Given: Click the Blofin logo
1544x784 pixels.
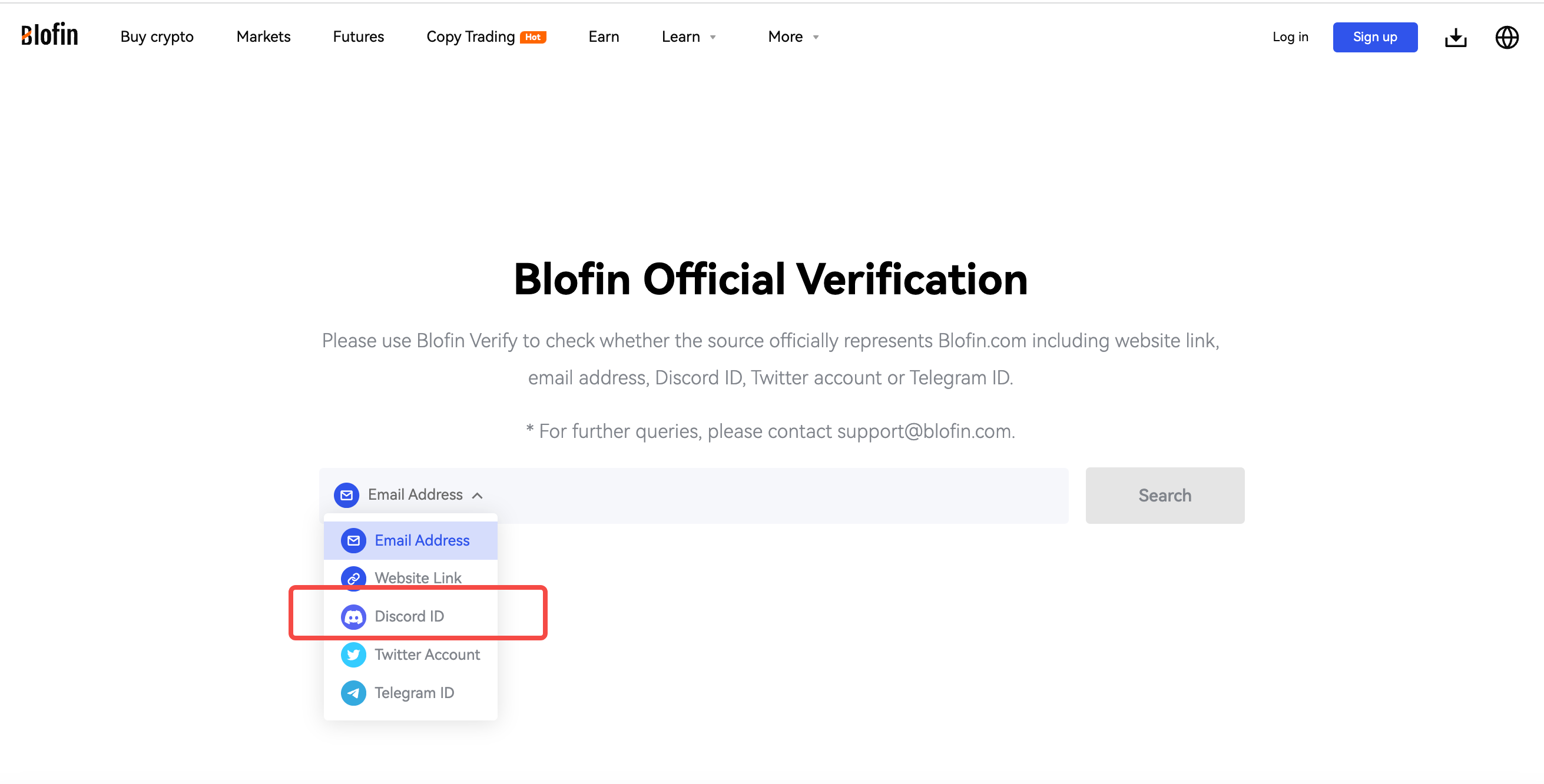Looking at the screenshot, I should pos(49,35).
